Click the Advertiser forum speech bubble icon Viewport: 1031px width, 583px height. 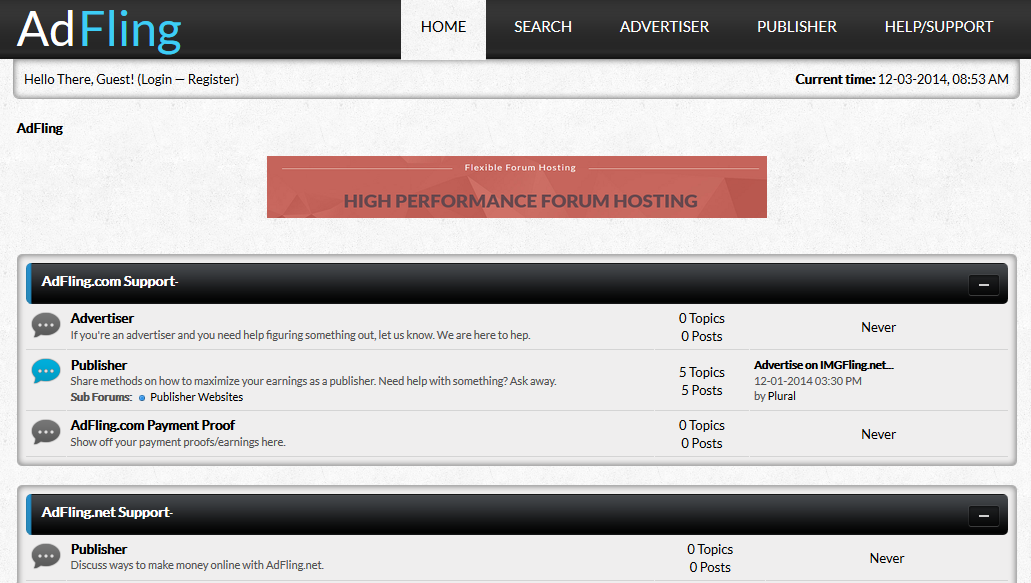tap(46, 325)
